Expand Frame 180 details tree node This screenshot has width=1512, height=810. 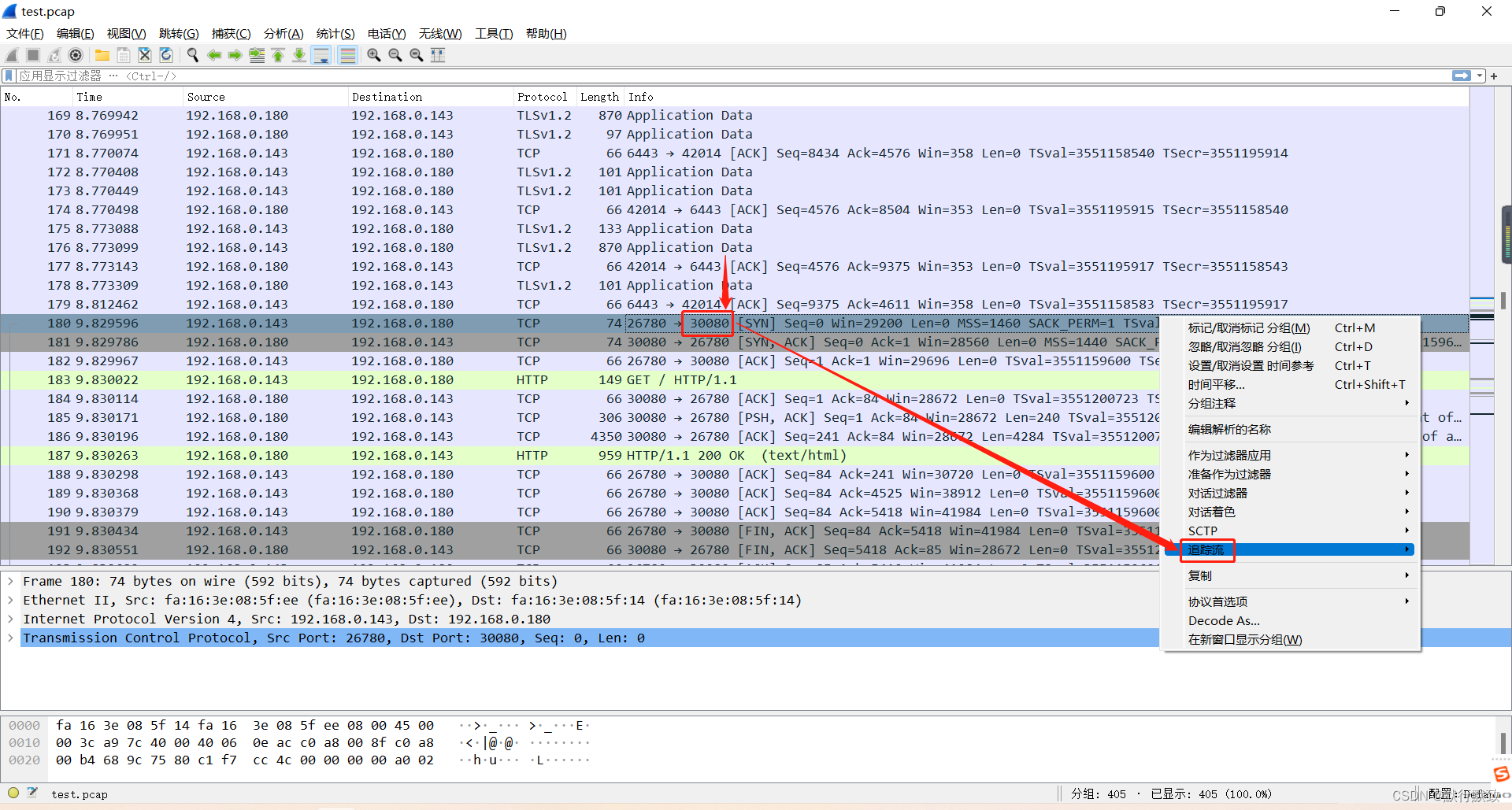[x=10, y=581]
